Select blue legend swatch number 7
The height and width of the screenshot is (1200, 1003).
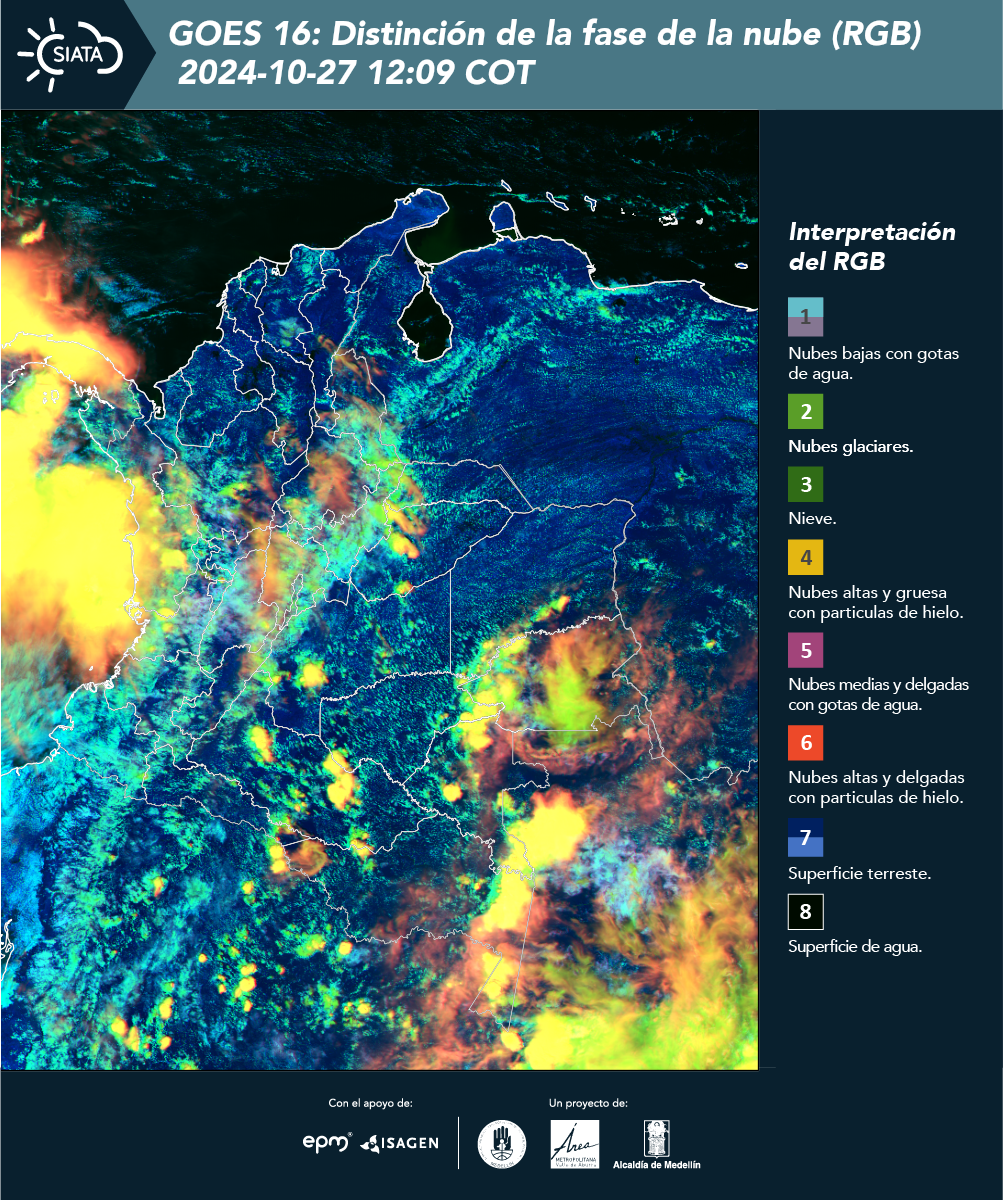click(x=805, y=837)
